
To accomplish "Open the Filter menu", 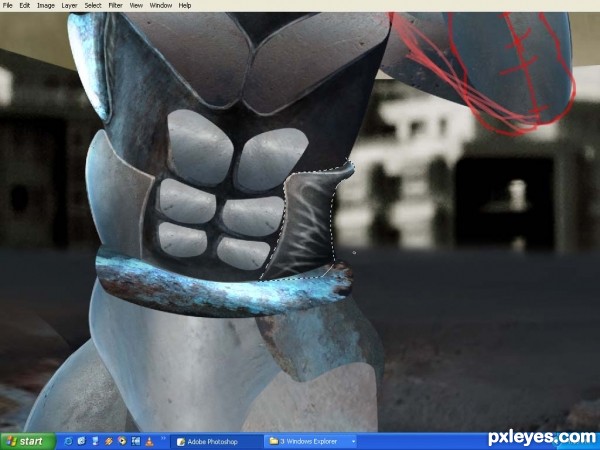I will pyautogui.click(x=115, y=5).
